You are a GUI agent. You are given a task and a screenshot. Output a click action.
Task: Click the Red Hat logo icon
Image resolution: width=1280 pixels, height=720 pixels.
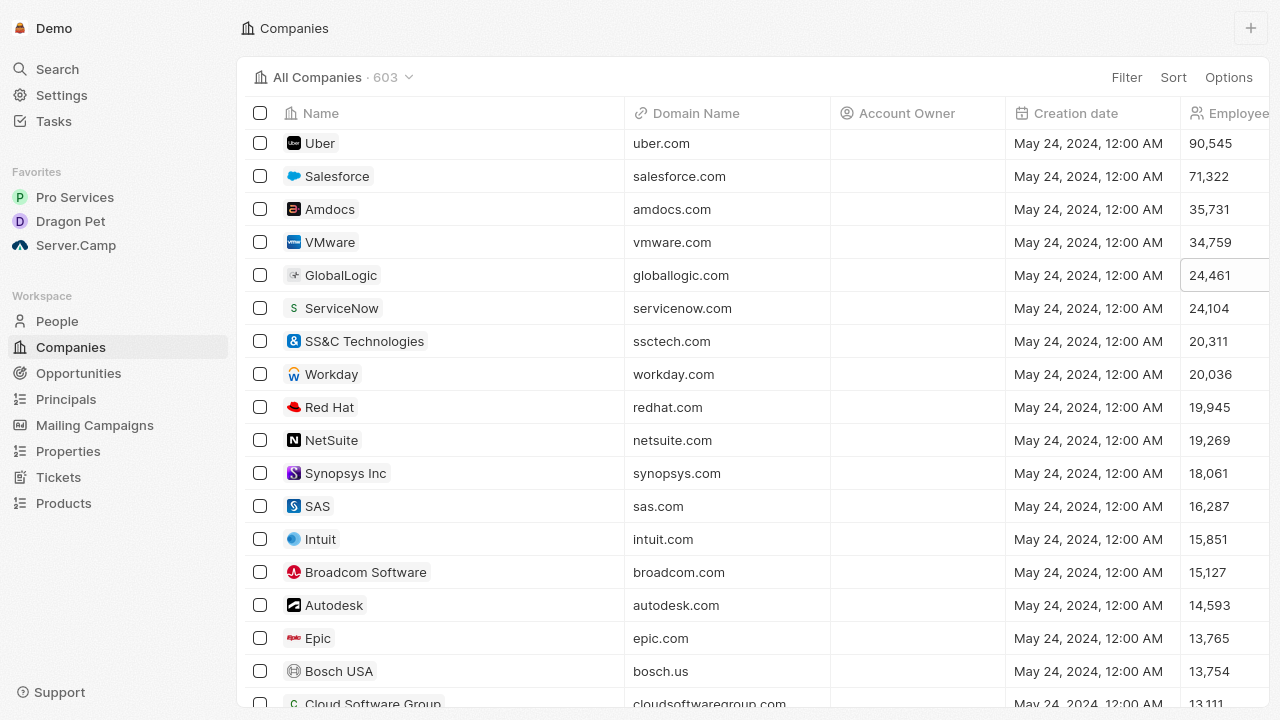(x=294, y=407)
